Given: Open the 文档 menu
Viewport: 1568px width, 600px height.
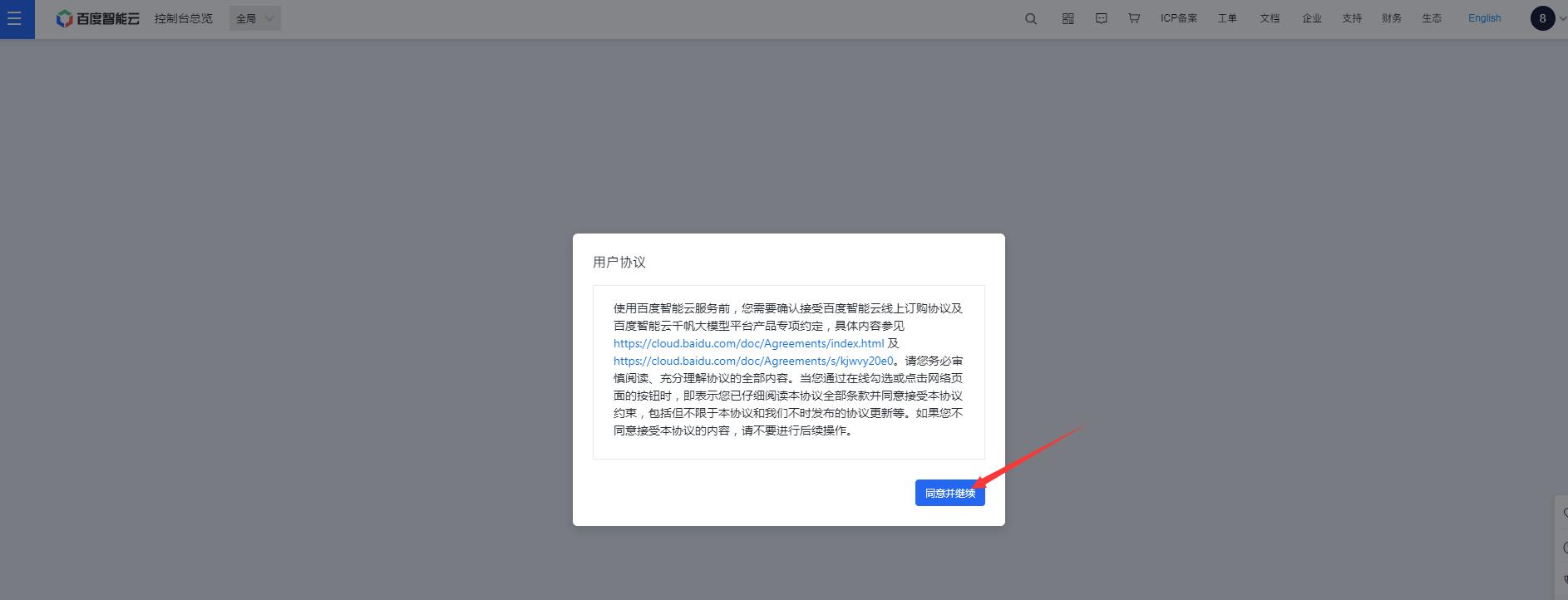Looking at the screenshot, I should [x=1270, y=18].
